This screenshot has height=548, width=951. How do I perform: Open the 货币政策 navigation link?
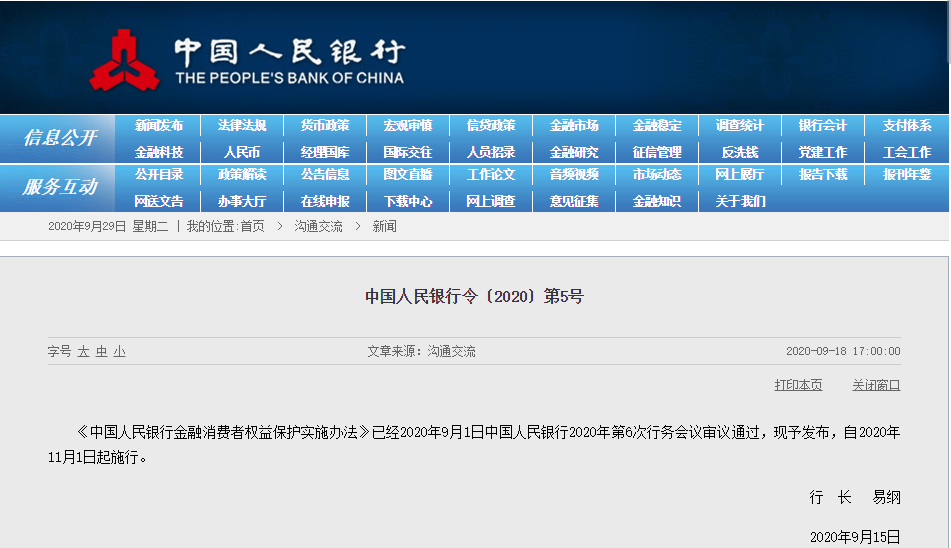[x=325, y=126]
